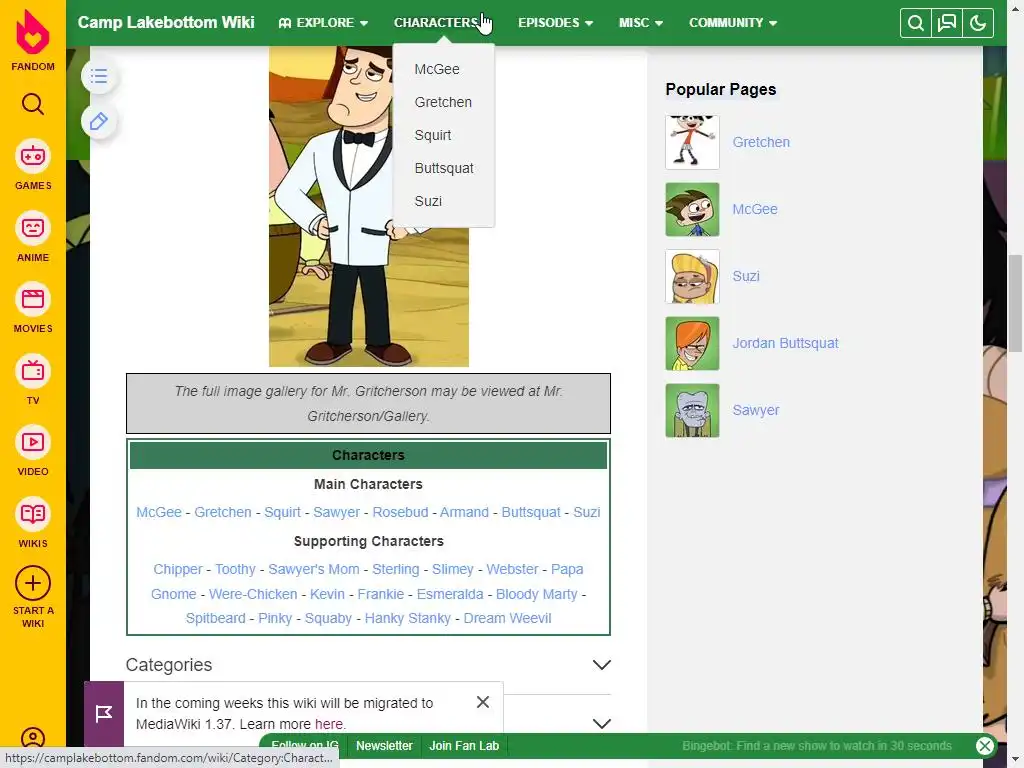Open Dream Weevil link

[x=507, y=618]
